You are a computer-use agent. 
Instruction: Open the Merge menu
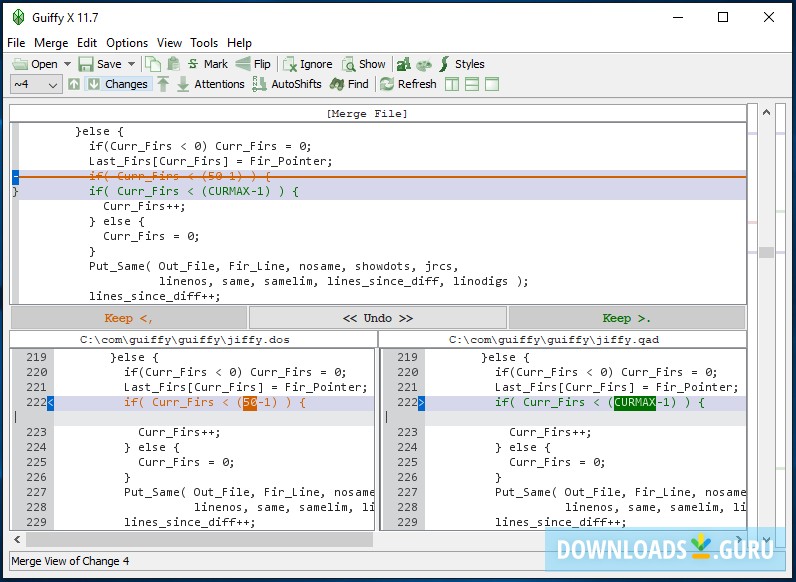[x=51, y=43]
